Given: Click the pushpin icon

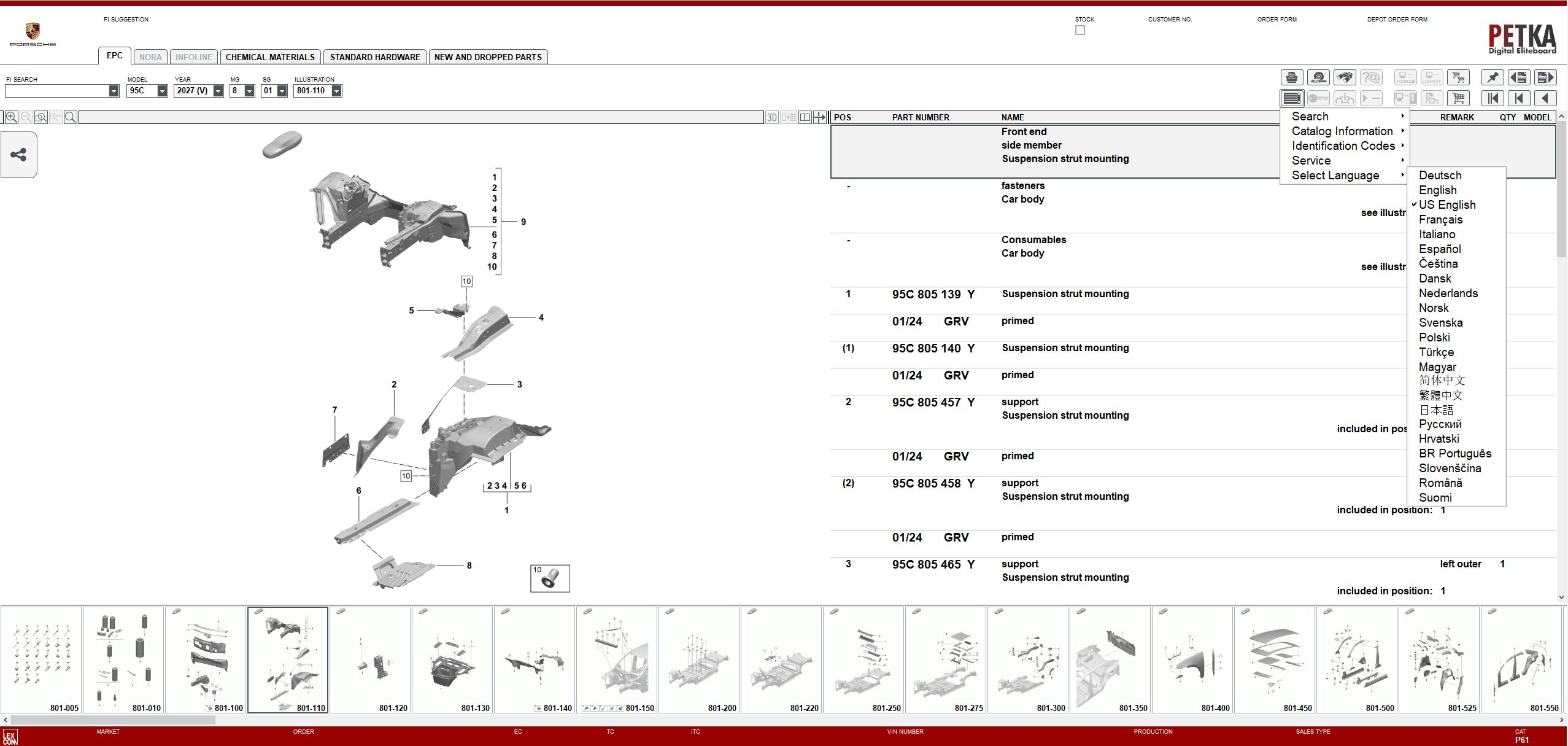Looking at the screenshot, I should (1493, 77).
